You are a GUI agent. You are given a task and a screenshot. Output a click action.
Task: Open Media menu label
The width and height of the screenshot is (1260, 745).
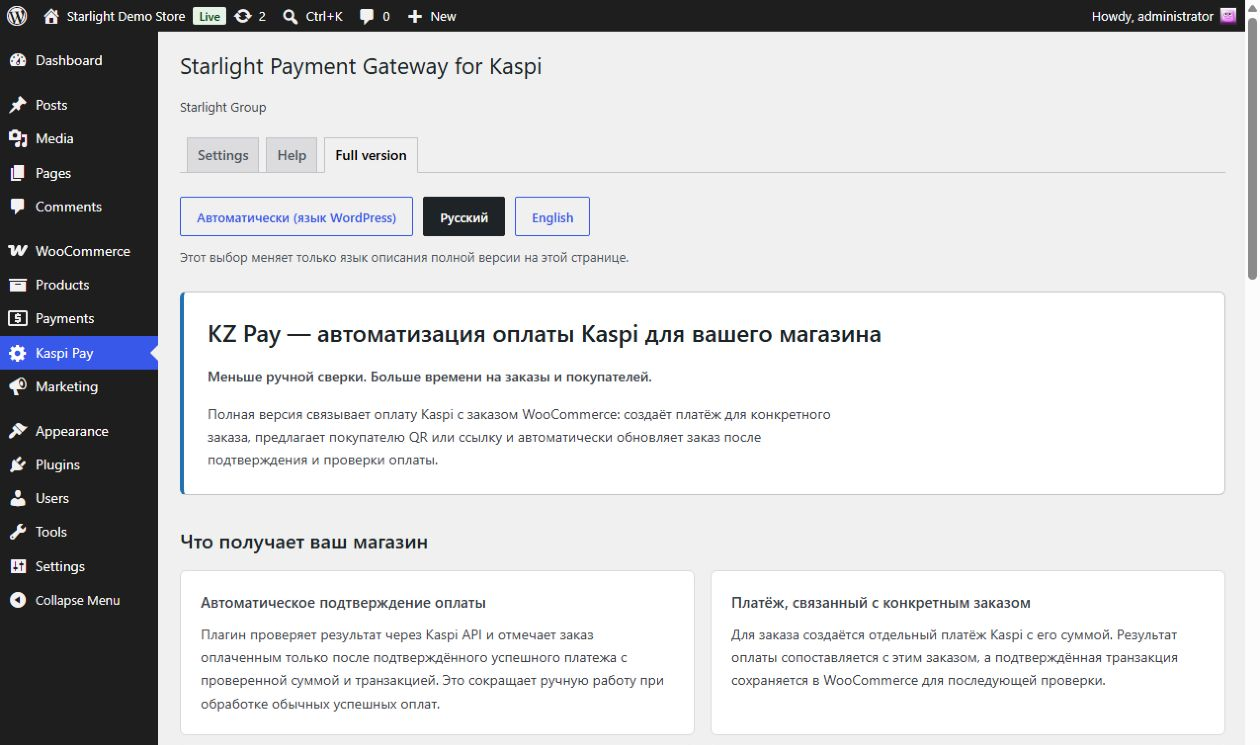(x=55, y=138)
